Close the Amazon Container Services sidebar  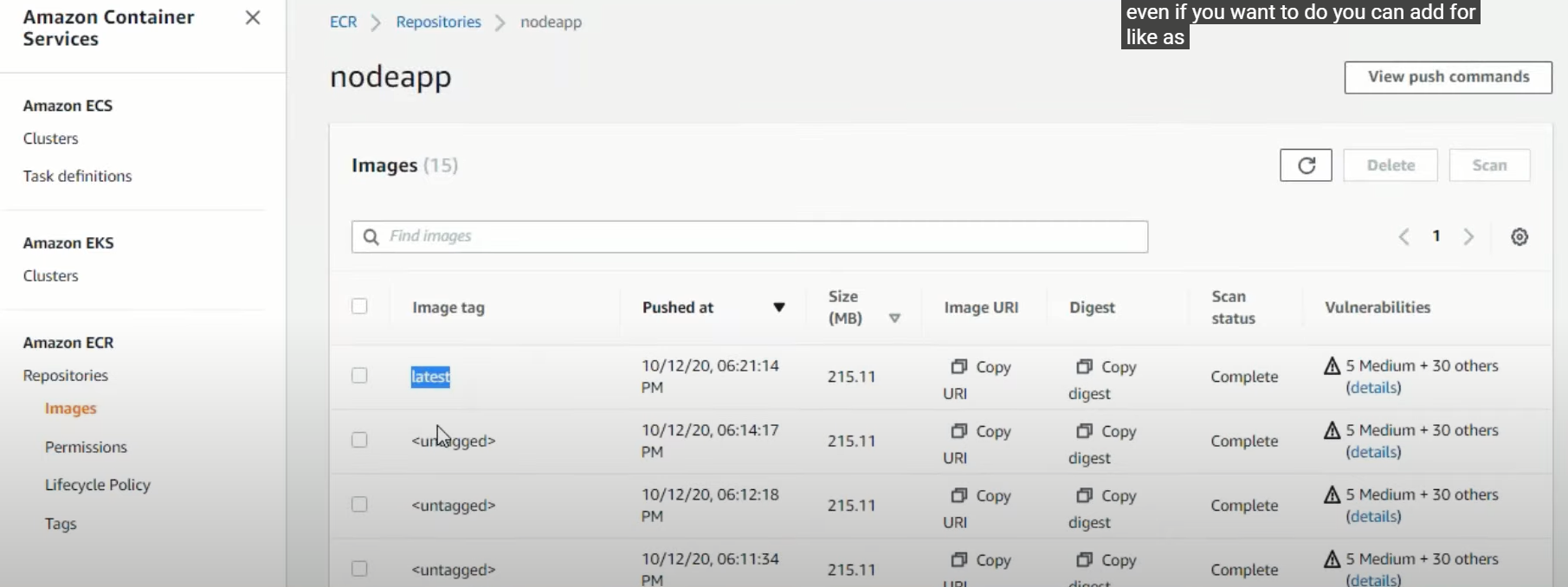click(253, 17)
